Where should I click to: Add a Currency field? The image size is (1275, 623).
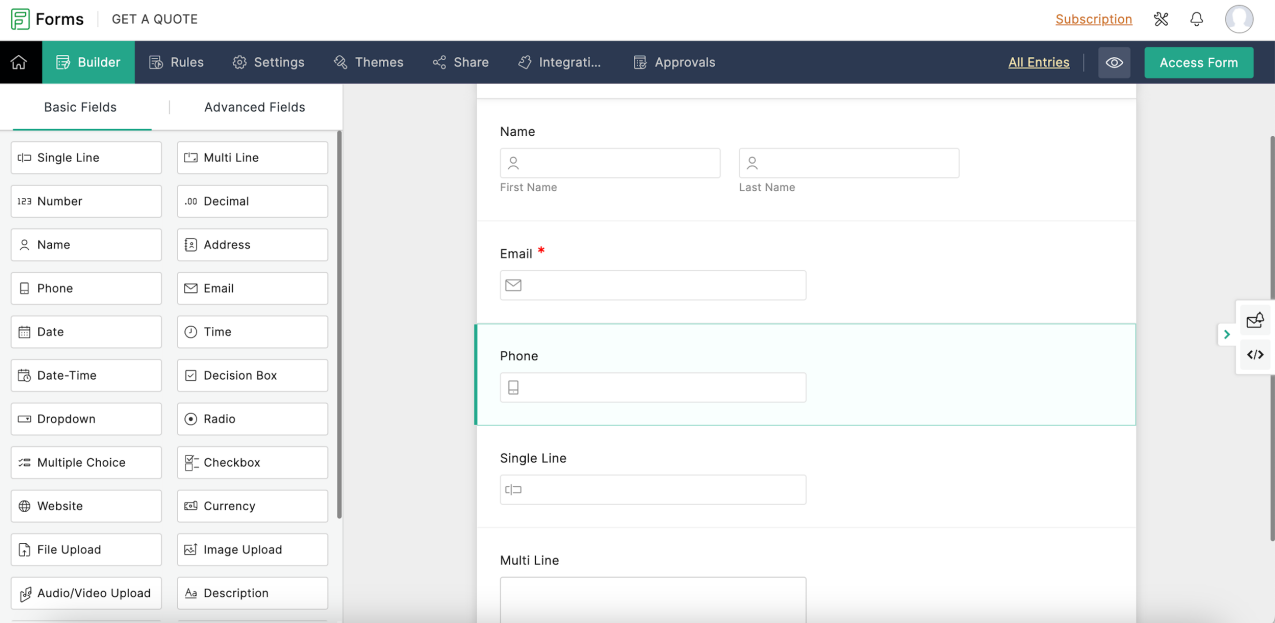(x=252, y=506)
